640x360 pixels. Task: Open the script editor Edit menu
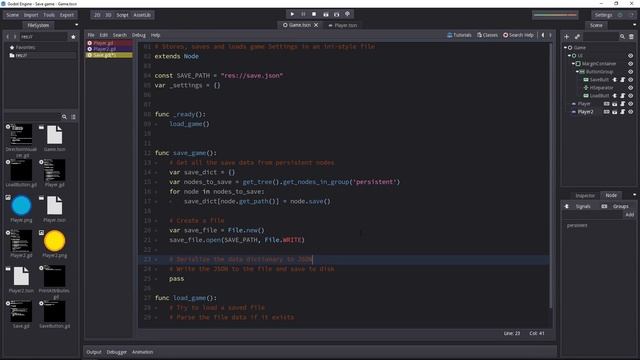tap(104, 35)
